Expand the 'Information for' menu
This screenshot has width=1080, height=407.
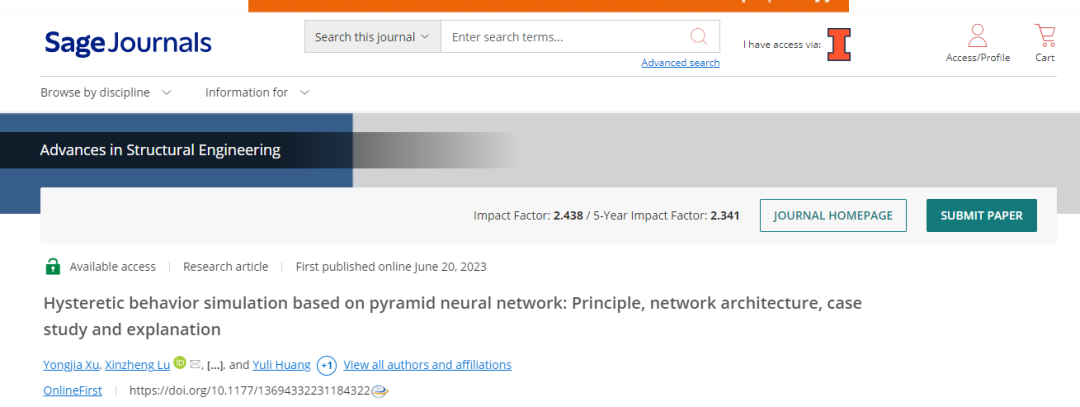pyautogui.click(x=257, y=92)
